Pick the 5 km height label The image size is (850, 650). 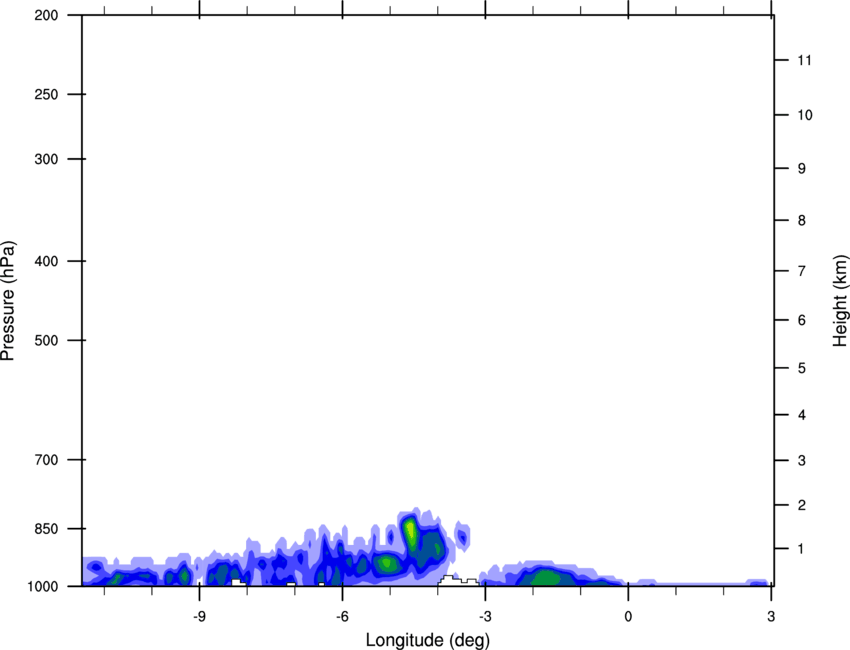pos(802,368)
